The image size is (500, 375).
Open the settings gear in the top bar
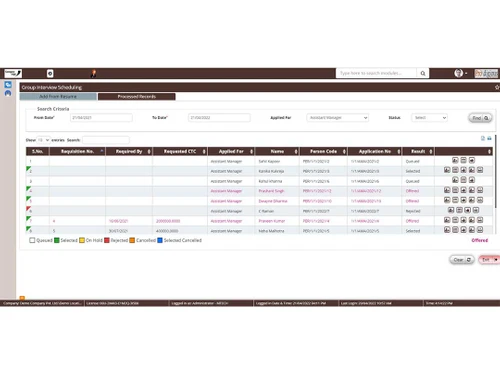tap(50, 73)
